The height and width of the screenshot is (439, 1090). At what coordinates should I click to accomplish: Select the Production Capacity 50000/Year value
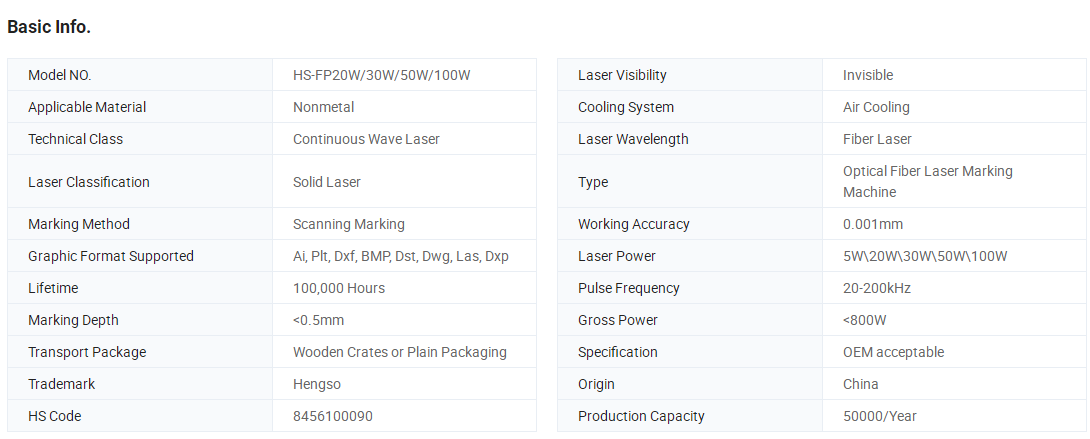coord(879,415)
